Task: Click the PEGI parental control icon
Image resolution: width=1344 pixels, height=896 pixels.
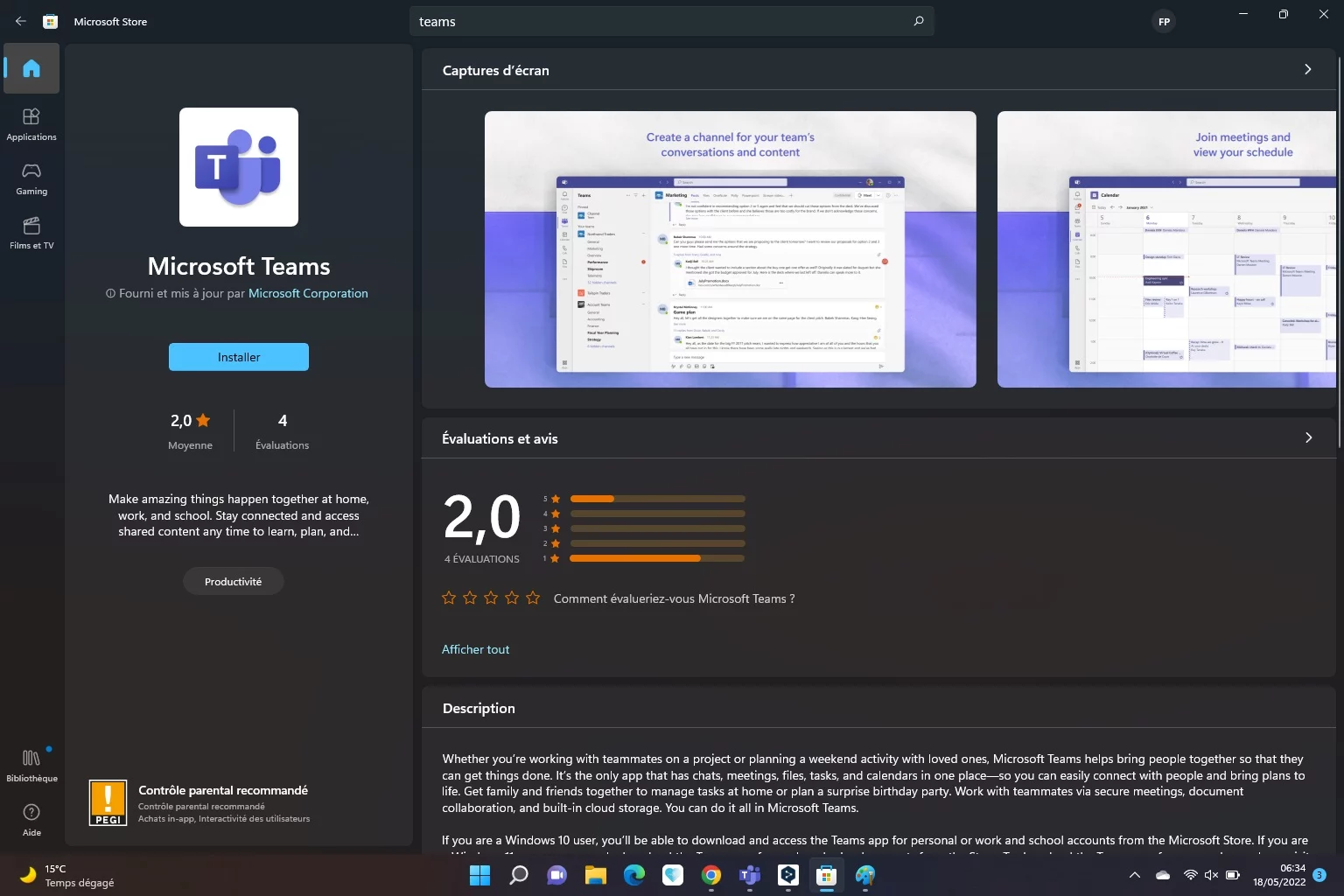Action: coord(108,803)
